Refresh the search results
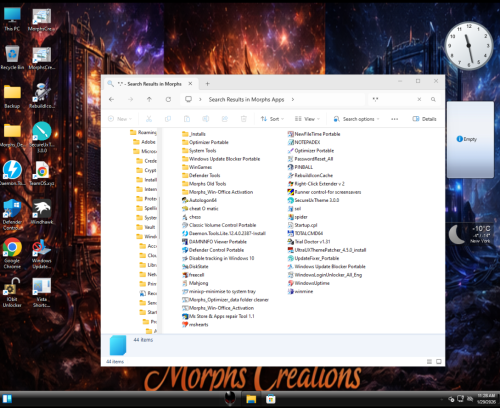500x408 pixels. (x=168, y=99)
